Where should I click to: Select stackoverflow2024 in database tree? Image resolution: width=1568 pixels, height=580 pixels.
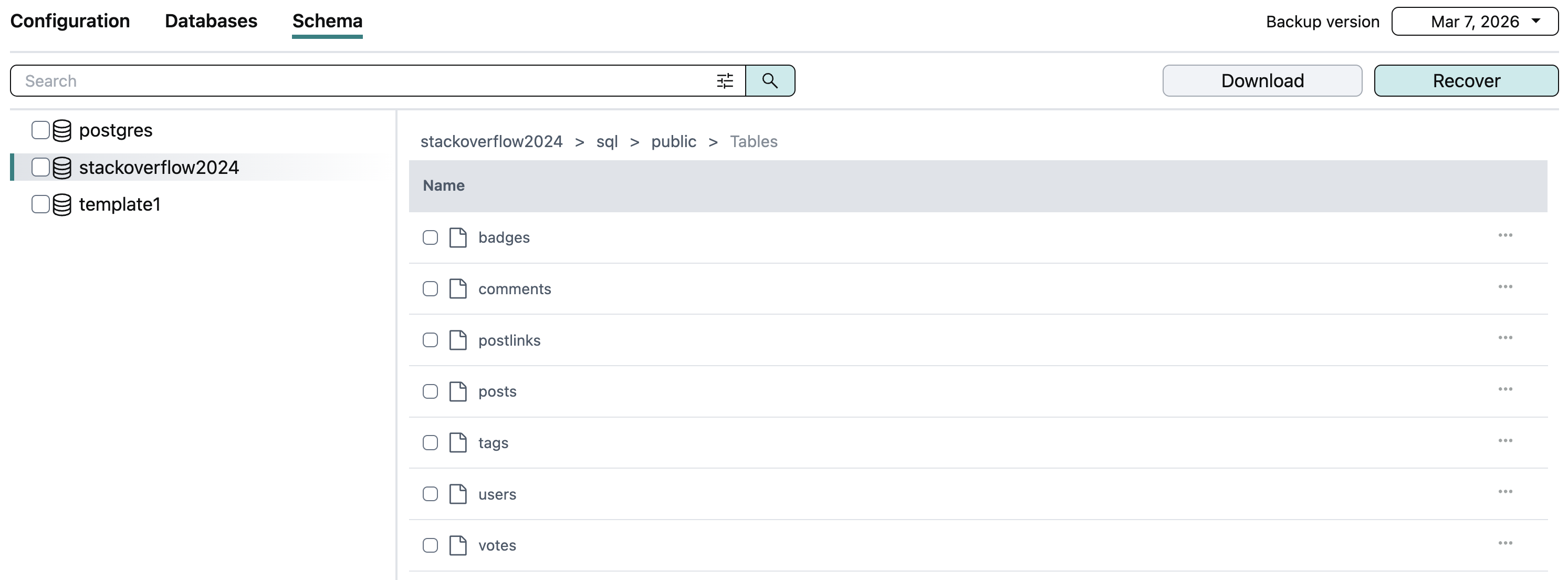[158, 168]
